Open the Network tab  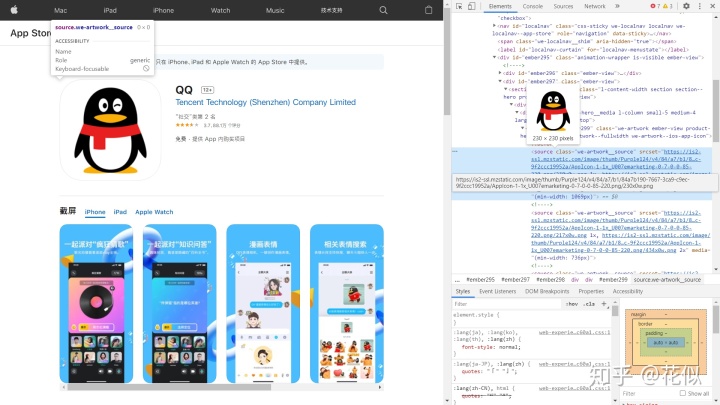595,6
